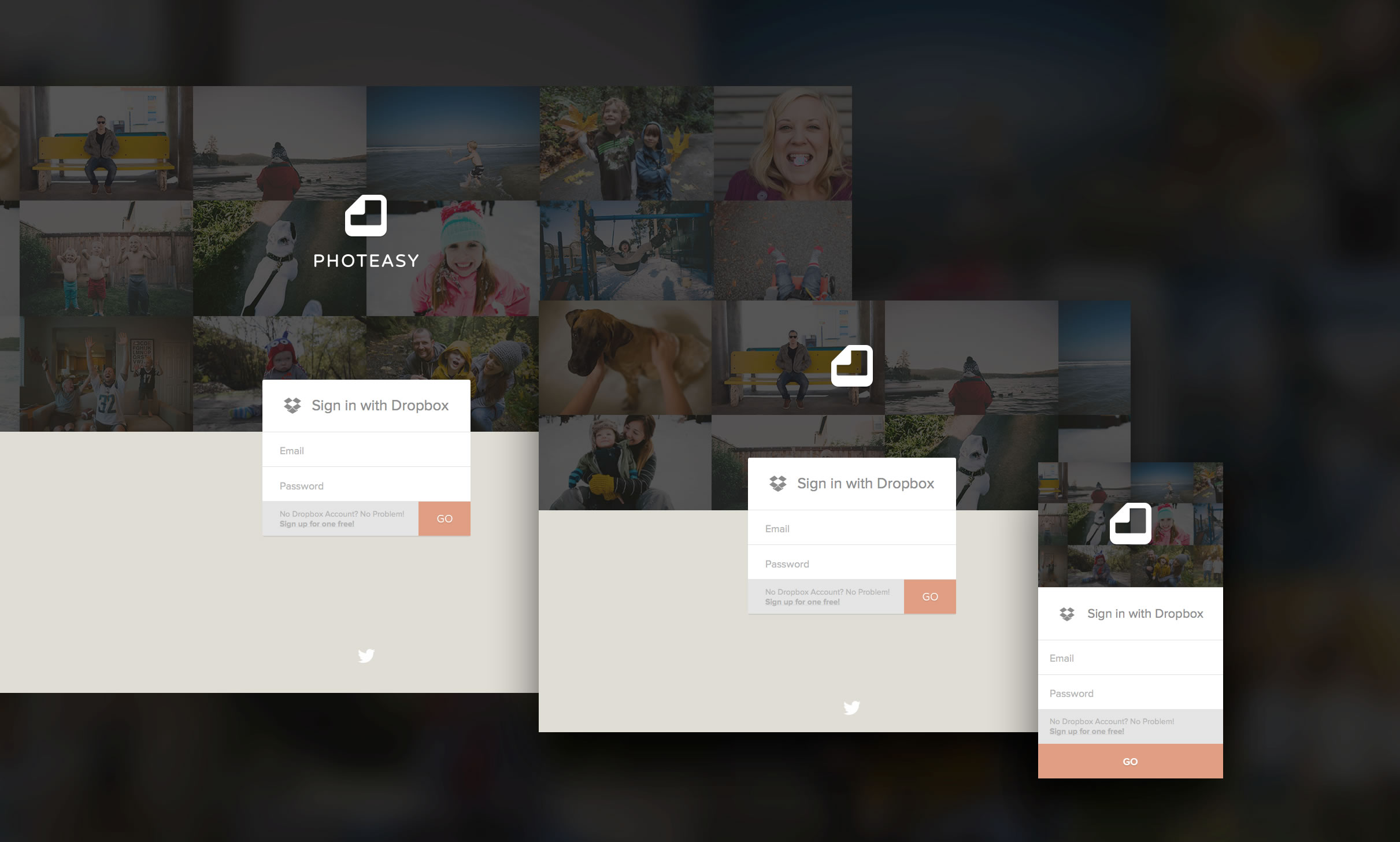Focus the Password field in desktop mockup
The height and width of the screenshot is (842, 1400).
click(366, 484)
